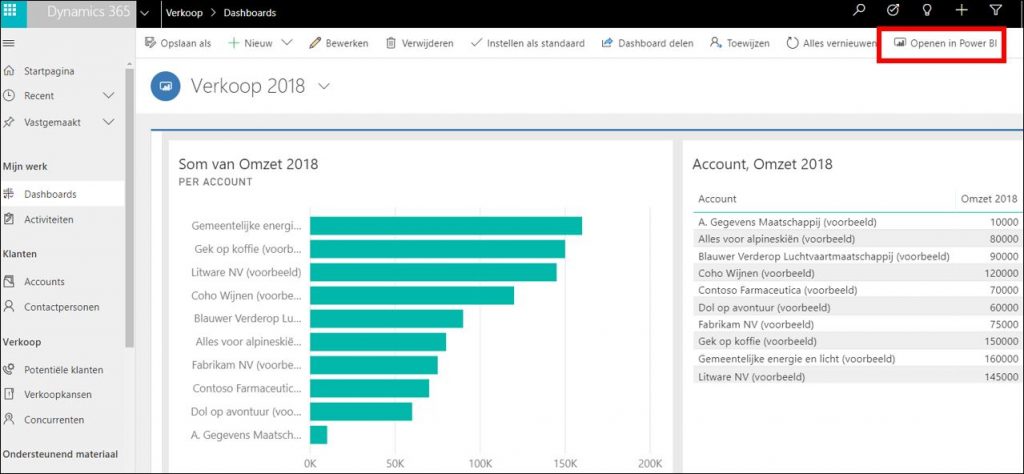Click the sidebar vertical scrollbar

129,200
